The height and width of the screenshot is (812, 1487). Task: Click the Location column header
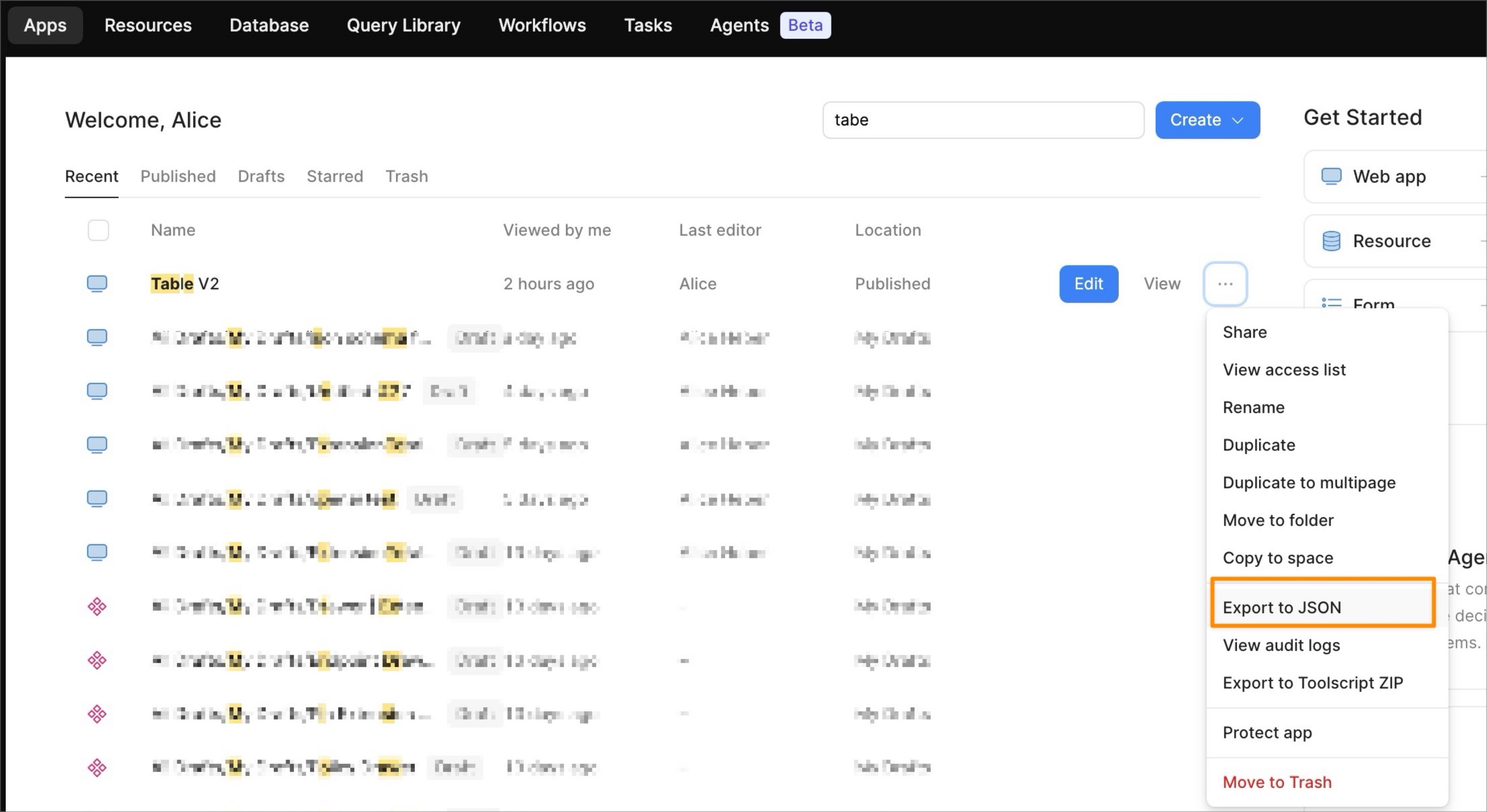click(x=888, y=230)
